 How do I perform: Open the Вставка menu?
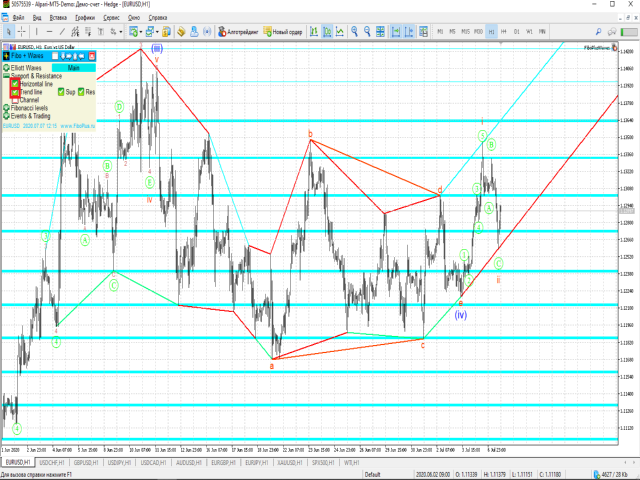click(x=58, y=18)
